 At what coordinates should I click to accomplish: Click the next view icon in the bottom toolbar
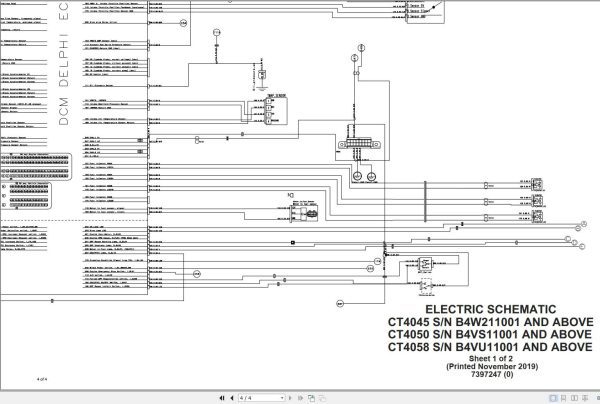click(x=322, y=398)
